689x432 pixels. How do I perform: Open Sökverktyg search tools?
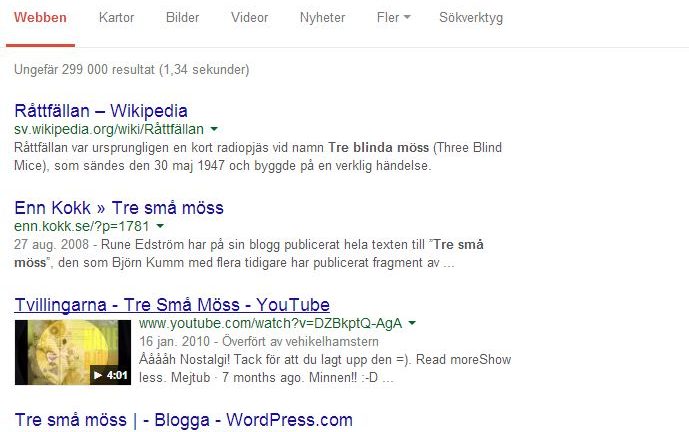pyautogui.click(x=471, y=18)
